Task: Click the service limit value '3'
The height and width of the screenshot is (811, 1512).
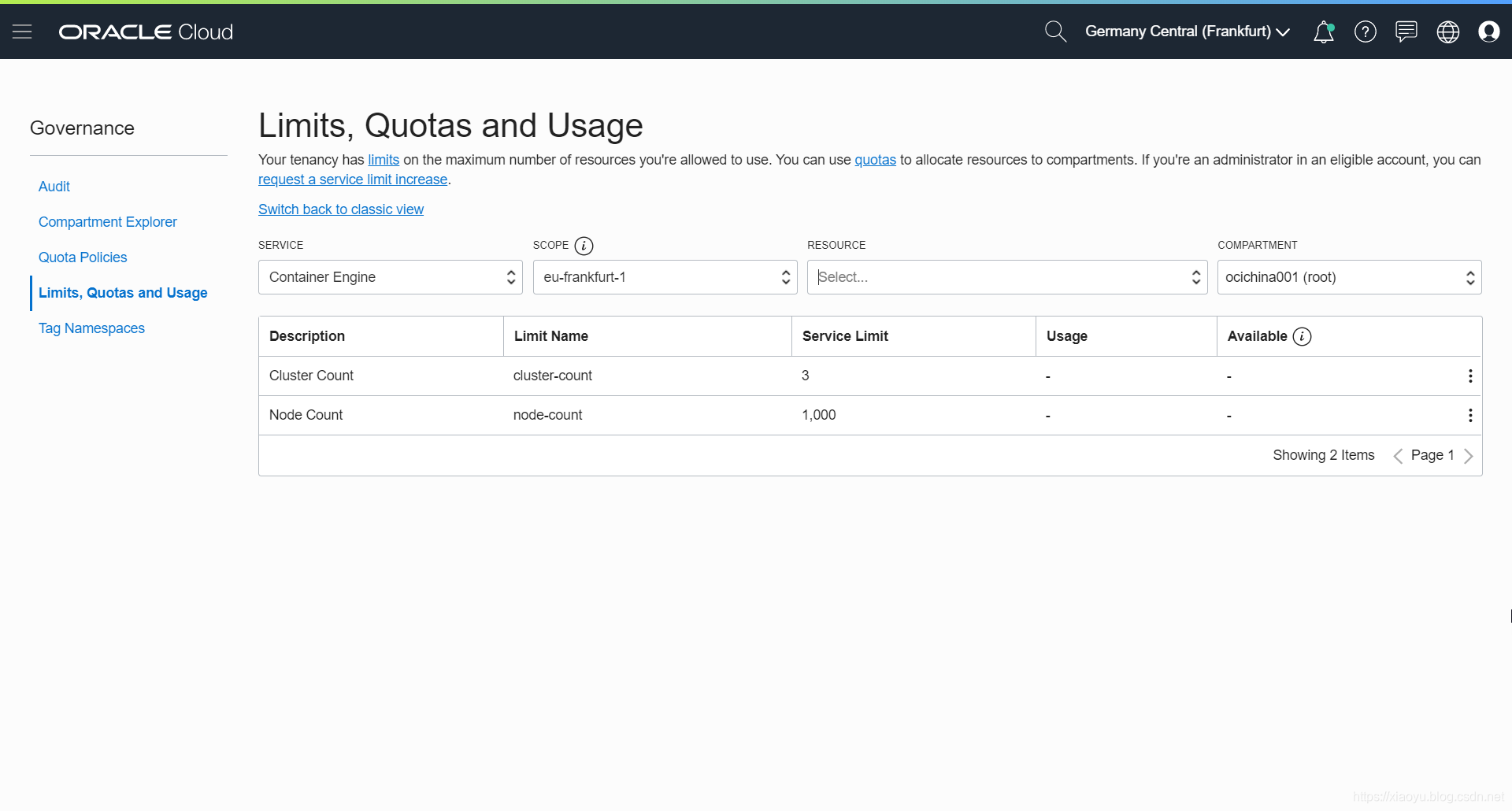Action: [x=806, y=376]
